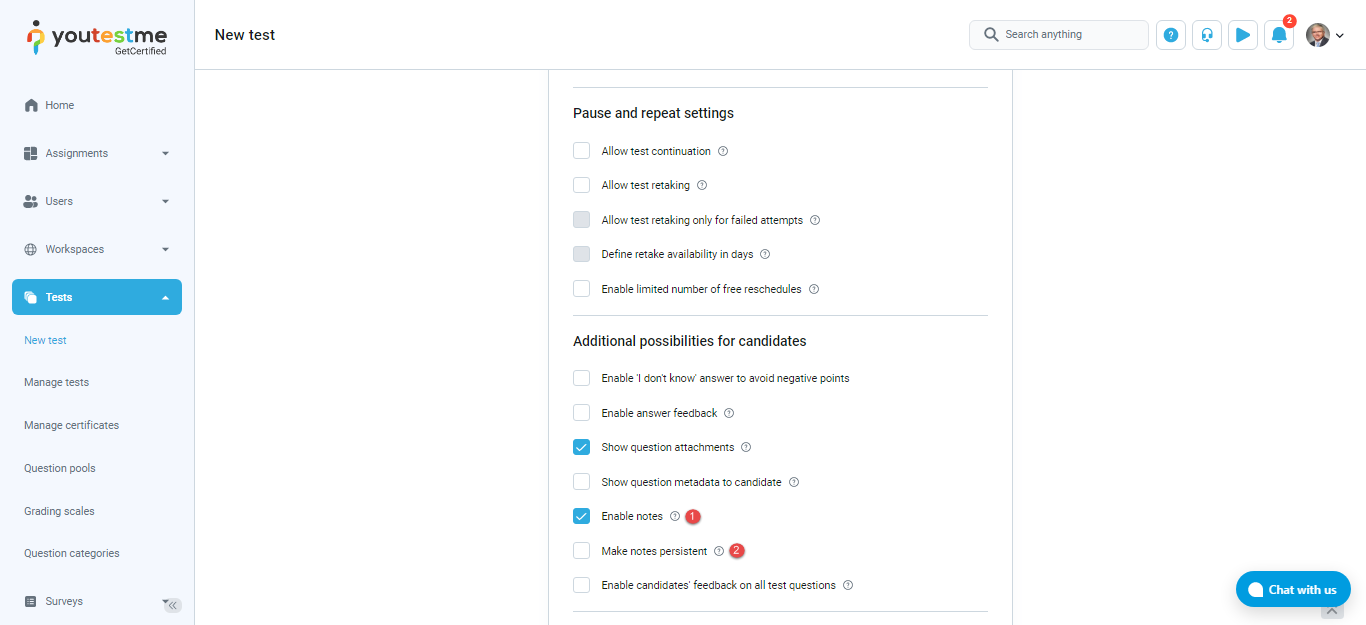1366x625 pixels.
Task: Click info icon beside Show question attachments
Action: pos(746,448)
